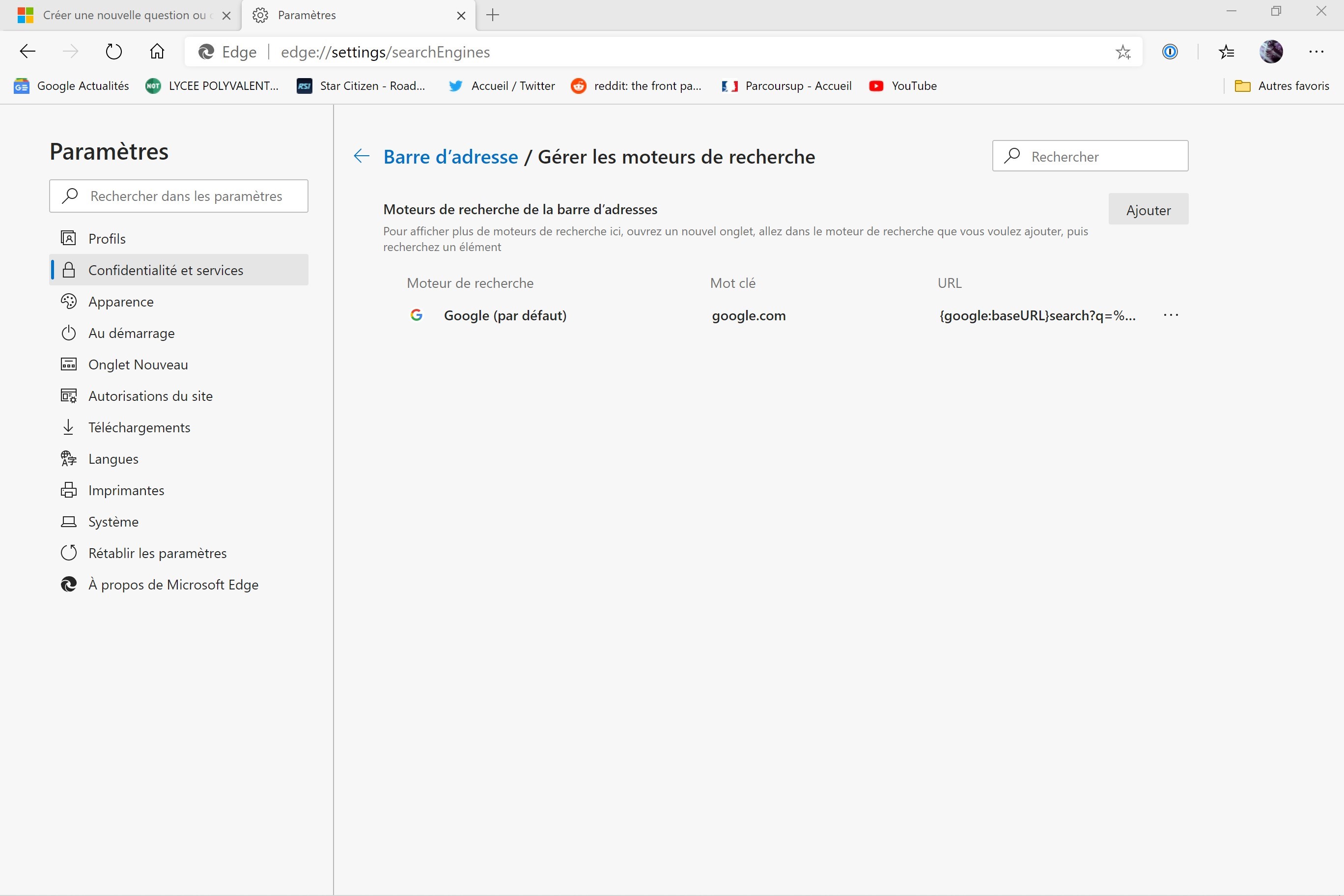This screenshot has width=1344, height=896.
Task: Open the 1Password extension icon
Action: 1170,52
